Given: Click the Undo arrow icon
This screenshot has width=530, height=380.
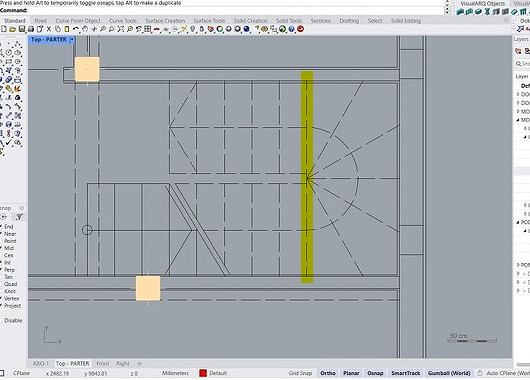Looking at the screenshot, I should click(76, 29).
